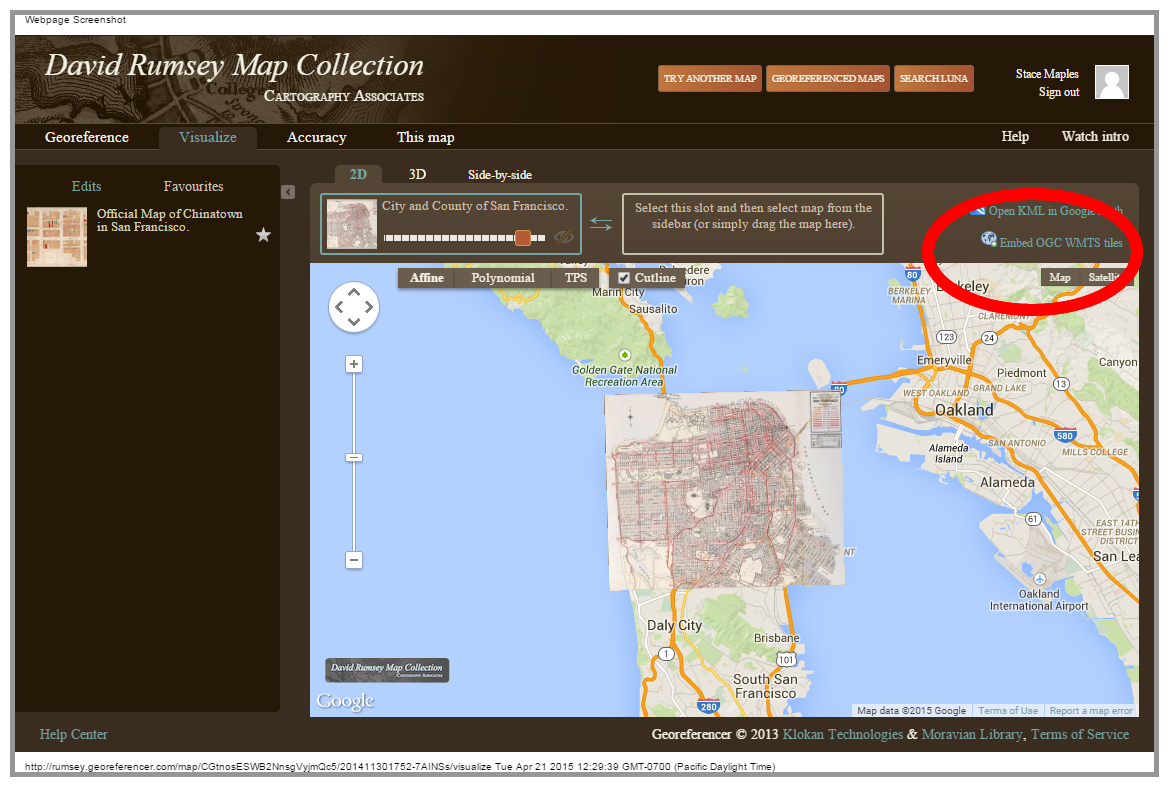
Task: Click the "Official Map of Chinatown in San Francisco." title
Action: point(169,221)
